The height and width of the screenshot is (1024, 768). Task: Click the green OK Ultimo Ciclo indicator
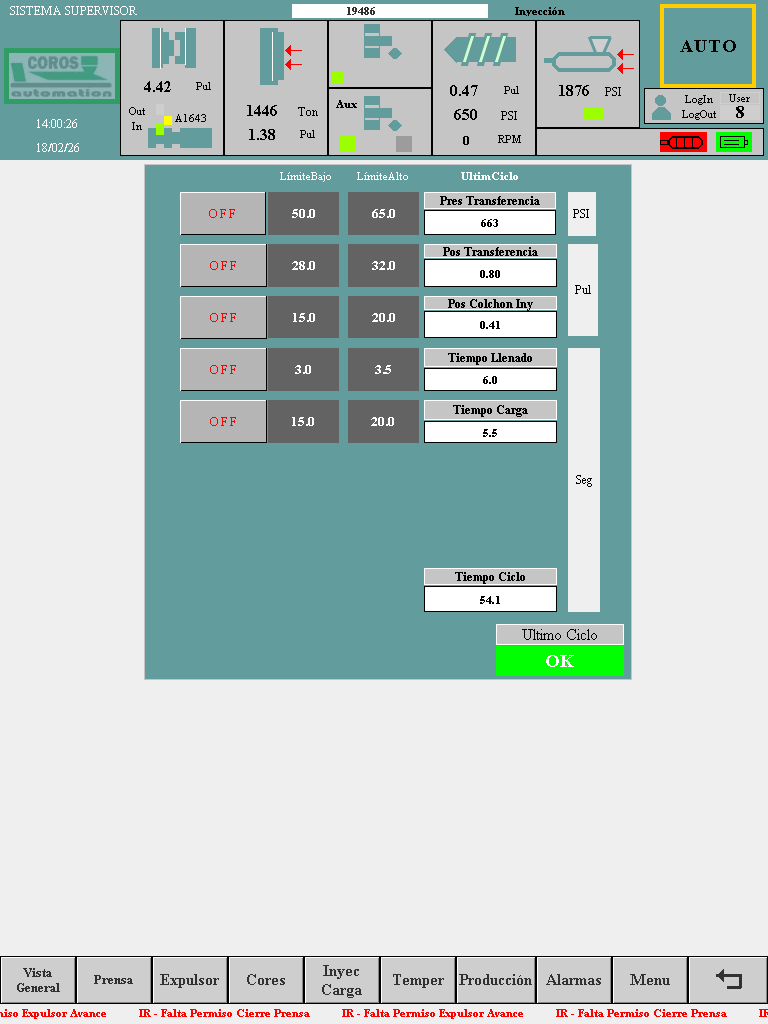point(559,661)
